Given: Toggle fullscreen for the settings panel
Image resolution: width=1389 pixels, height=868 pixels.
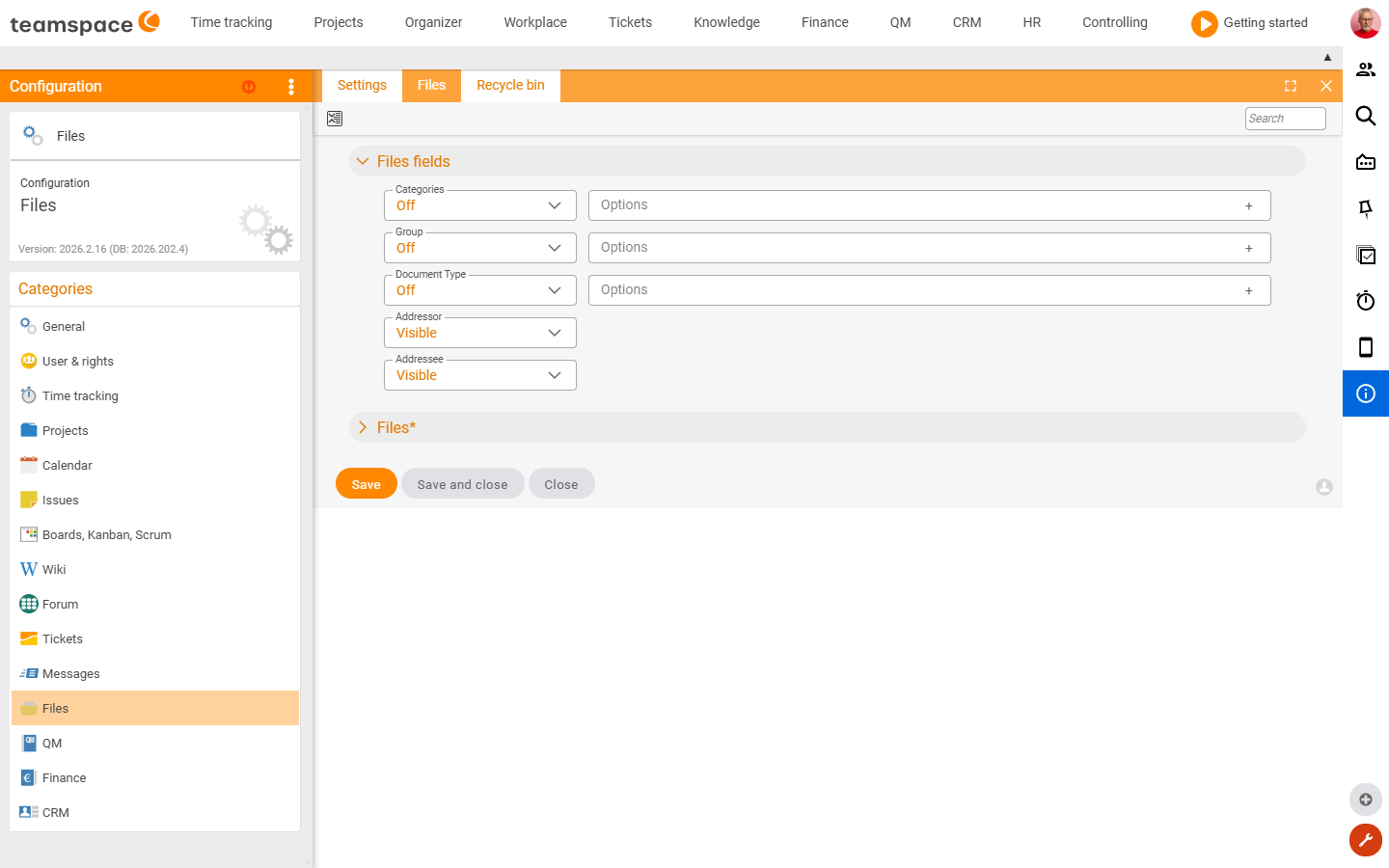Looking at the screenshot, I should point(1291,86).
